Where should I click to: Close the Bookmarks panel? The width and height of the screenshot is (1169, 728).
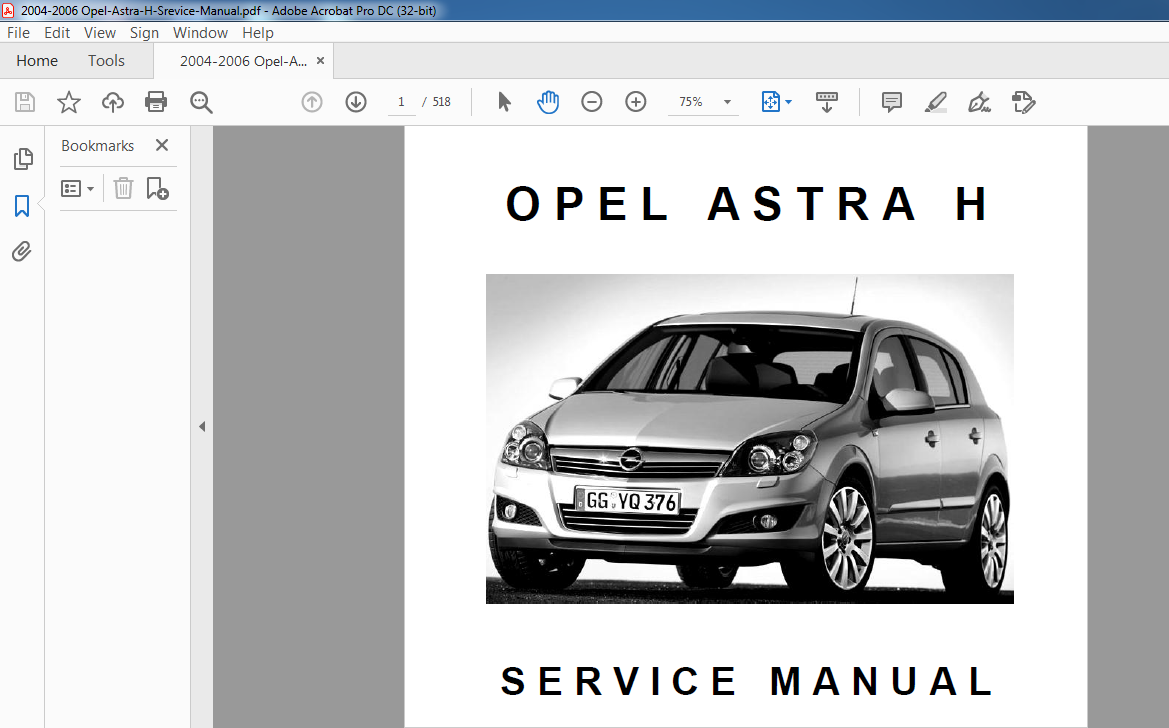(162, 145)
